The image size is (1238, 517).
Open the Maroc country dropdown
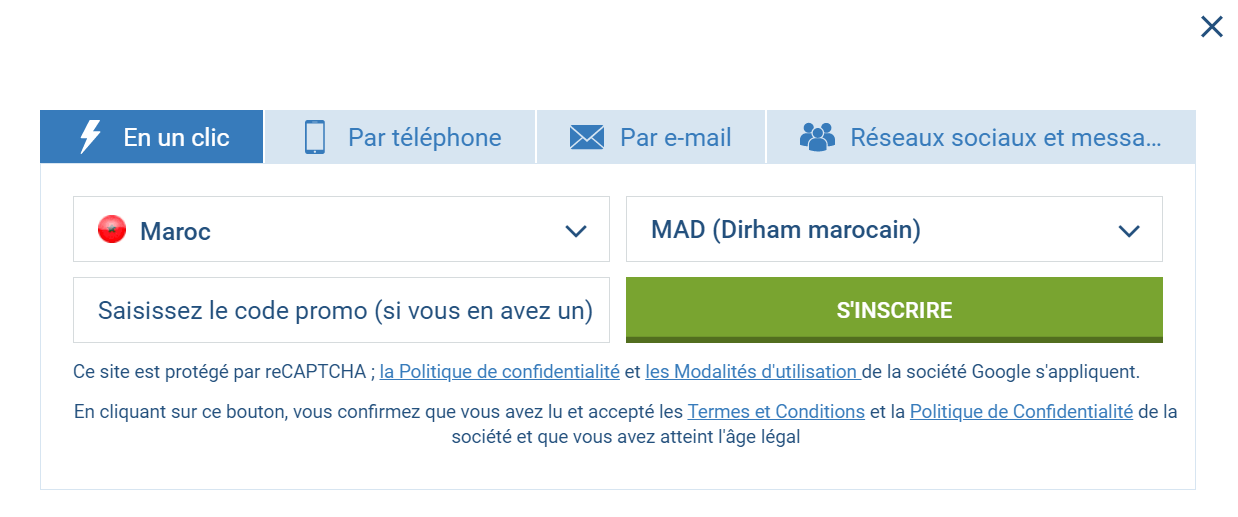(x=340, y=230)
